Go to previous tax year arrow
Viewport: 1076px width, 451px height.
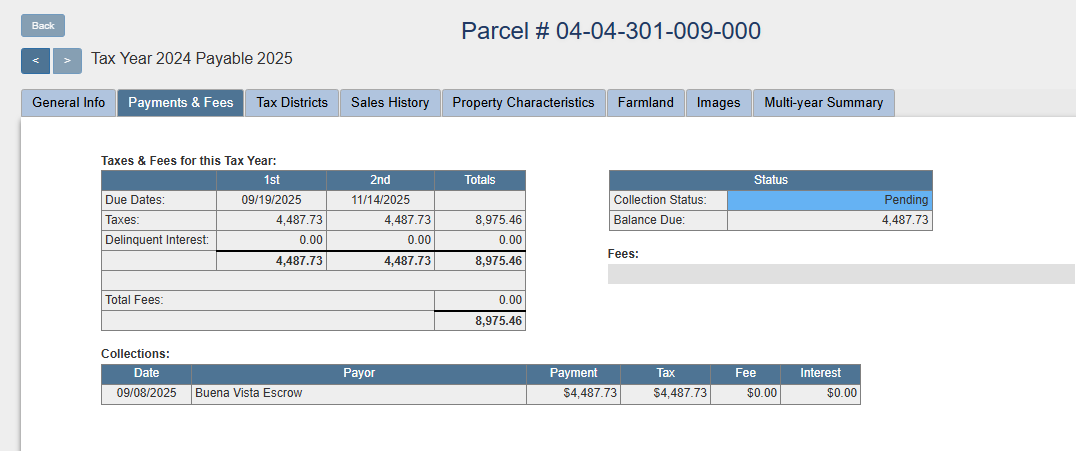(x=35, y=60)
